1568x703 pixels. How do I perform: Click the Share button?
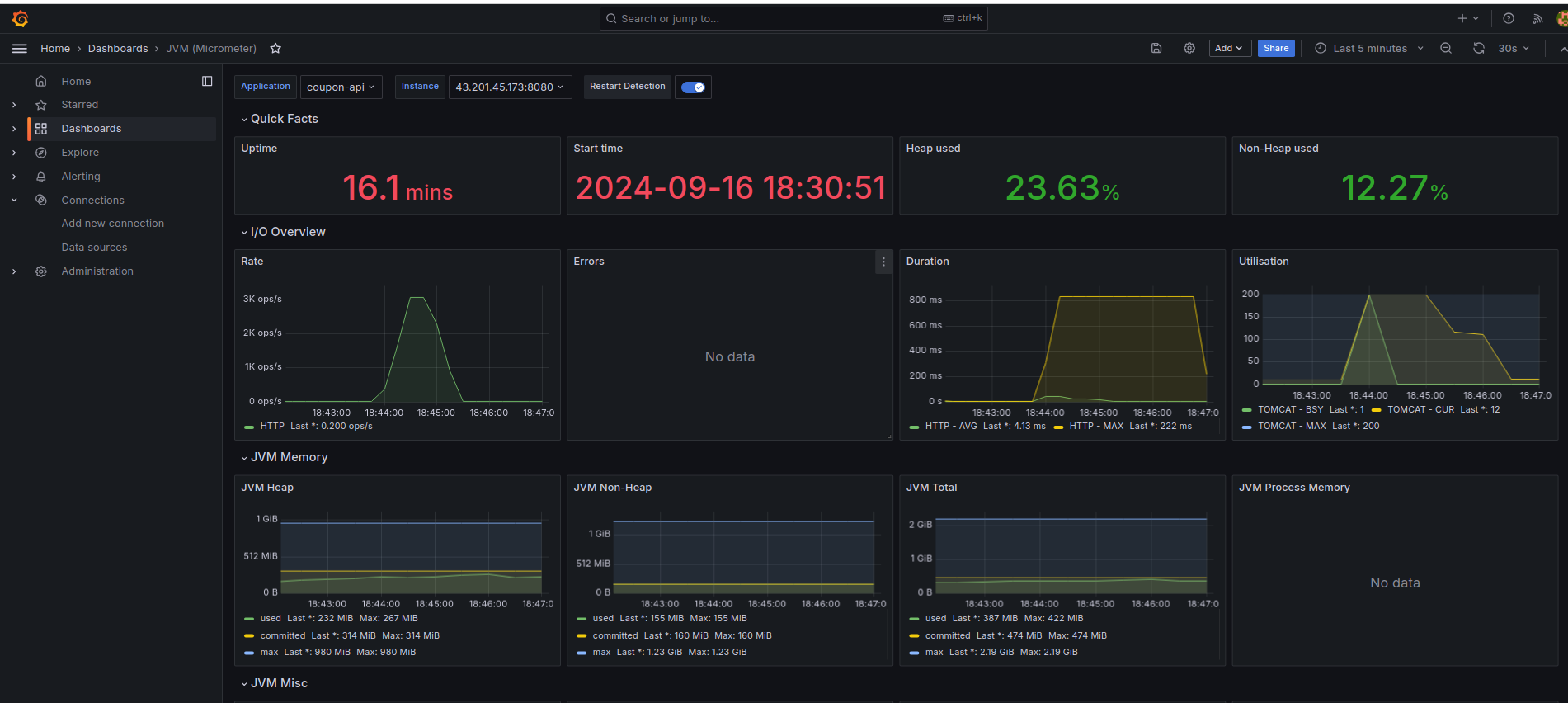1276,49
